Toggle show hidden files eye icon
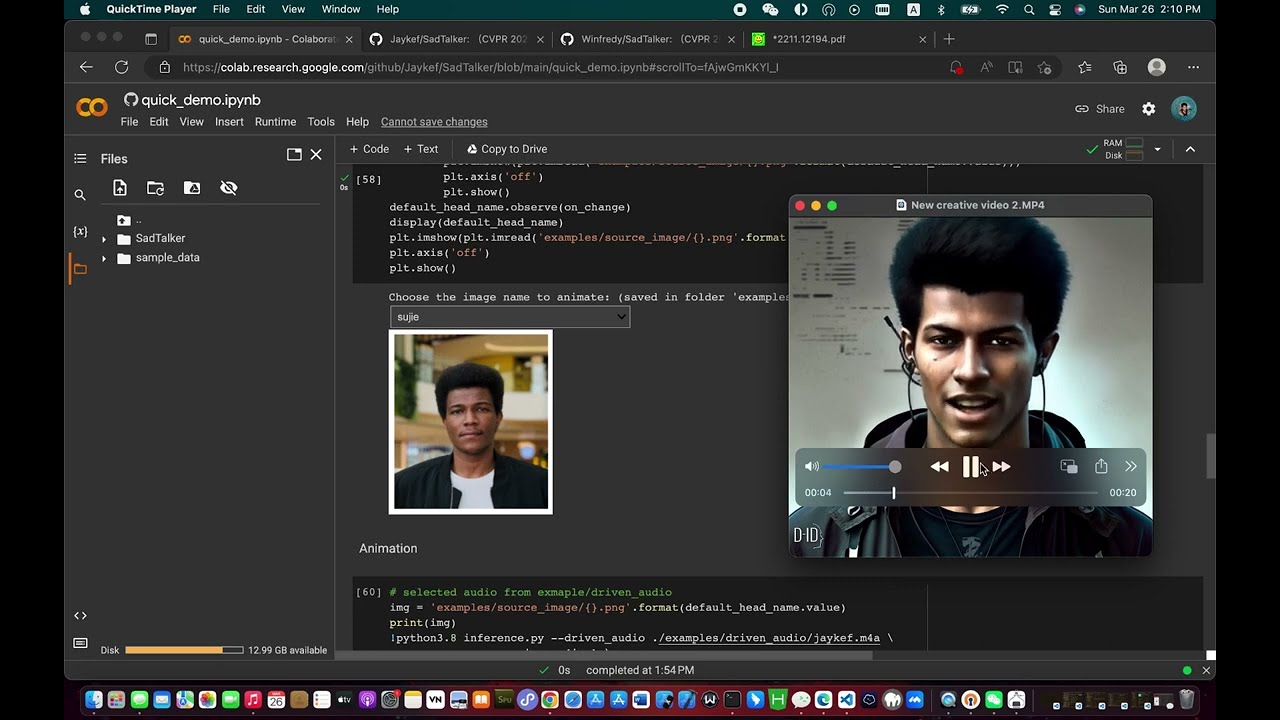This screenshot has width=1280, height=720. [x=229, y=188]
